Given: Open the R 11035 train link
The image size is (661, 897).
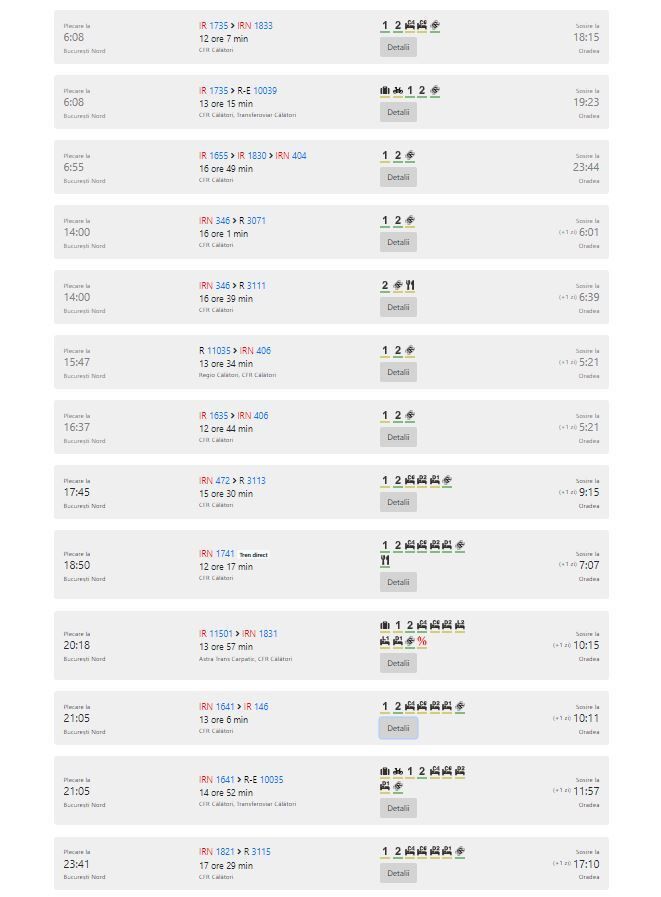Looking at the screenshot, I should [215, 351].
